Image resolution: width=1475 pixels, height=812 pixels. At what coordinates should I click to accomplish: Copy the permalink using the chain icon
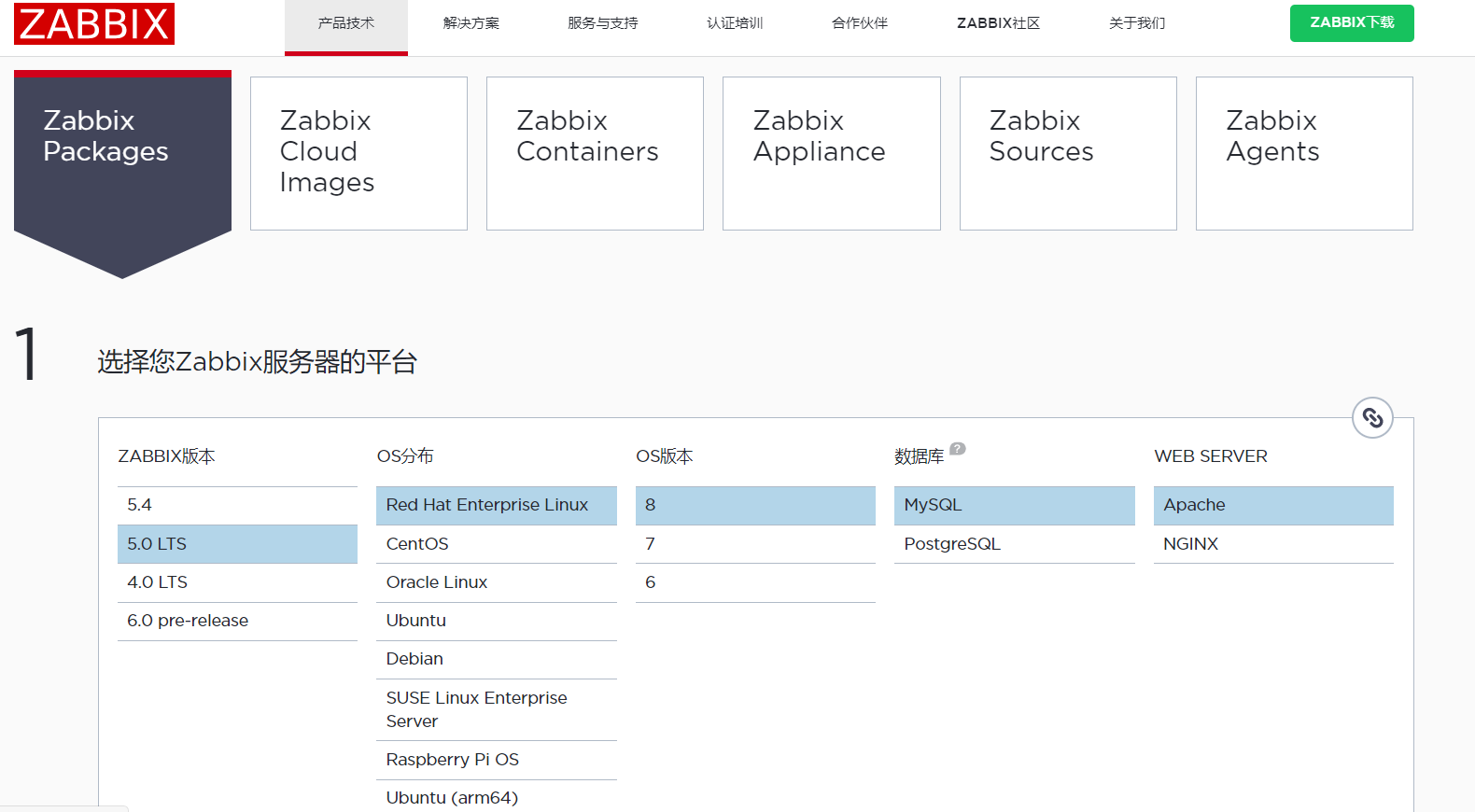point(1372,417)
